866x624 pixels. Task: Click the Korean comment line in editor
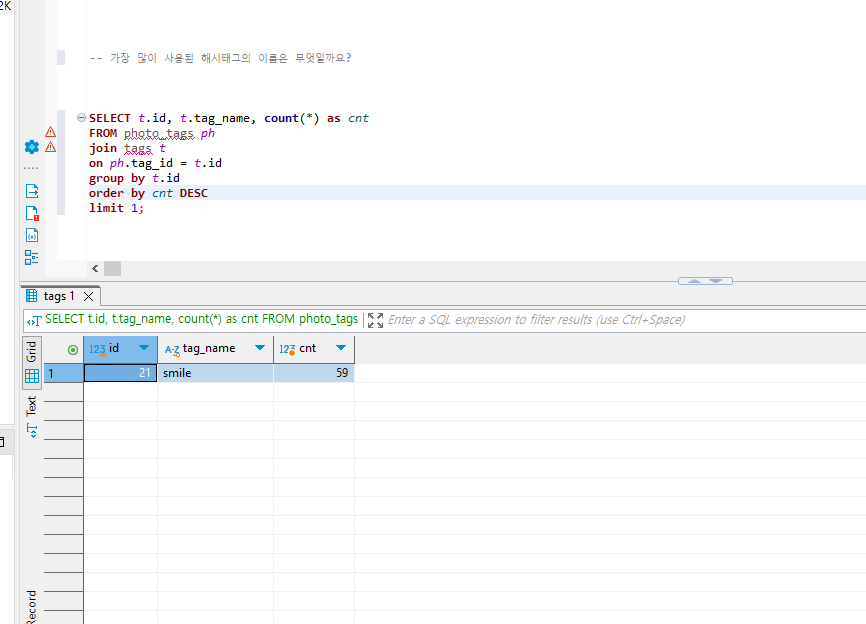[220, 58]
